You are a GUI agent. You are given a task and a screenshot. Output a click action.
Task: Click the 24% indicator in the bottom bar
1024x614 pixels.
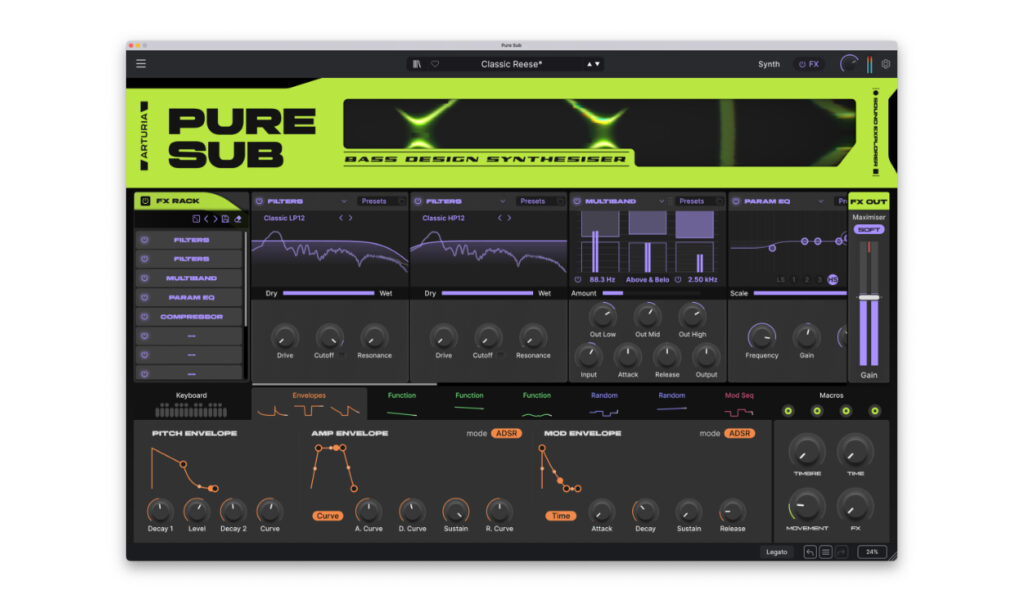coord(872,552)
